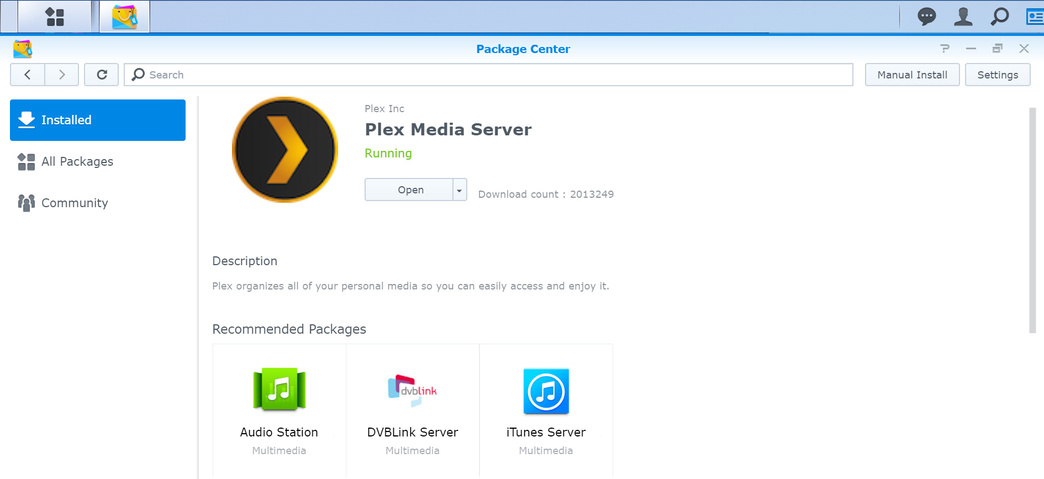Select the Installed sidebar tab

point(98,120)
